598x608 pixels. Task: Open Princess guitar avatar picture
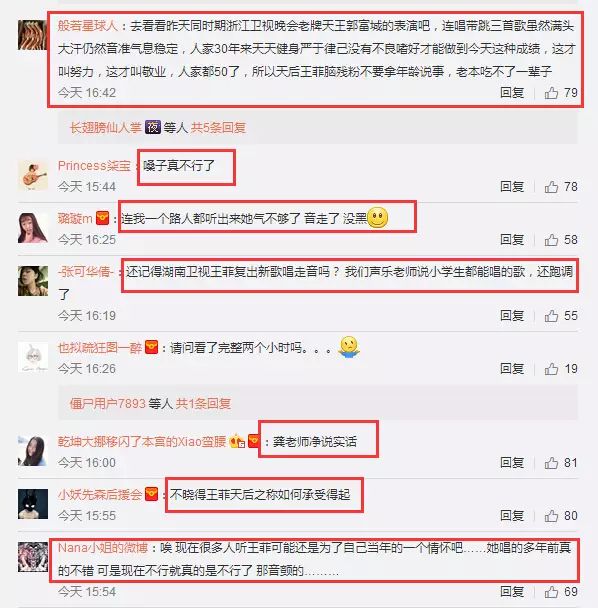point(33,176)
